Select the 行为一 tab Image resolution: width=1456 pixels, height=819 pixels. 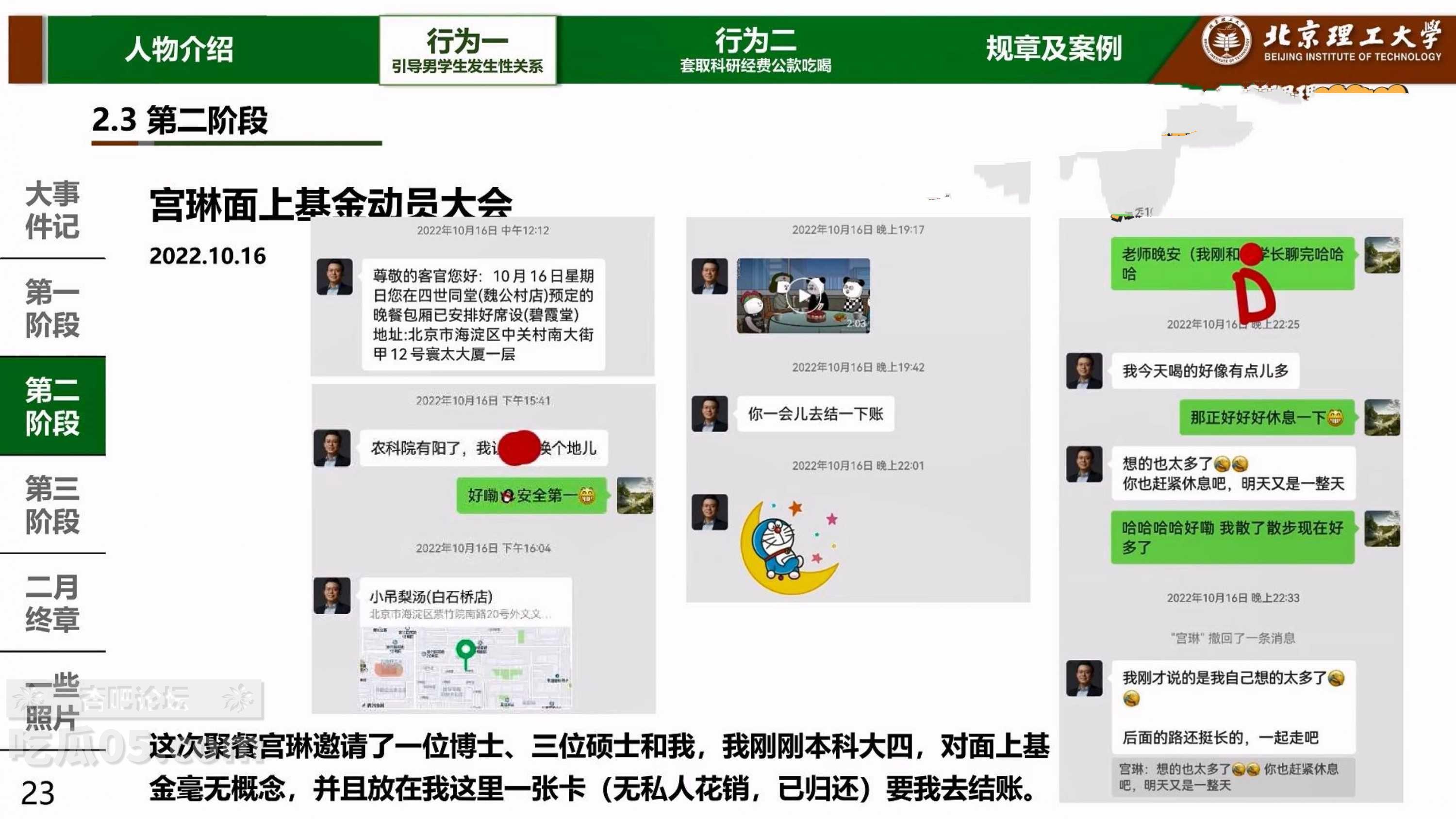467,50
